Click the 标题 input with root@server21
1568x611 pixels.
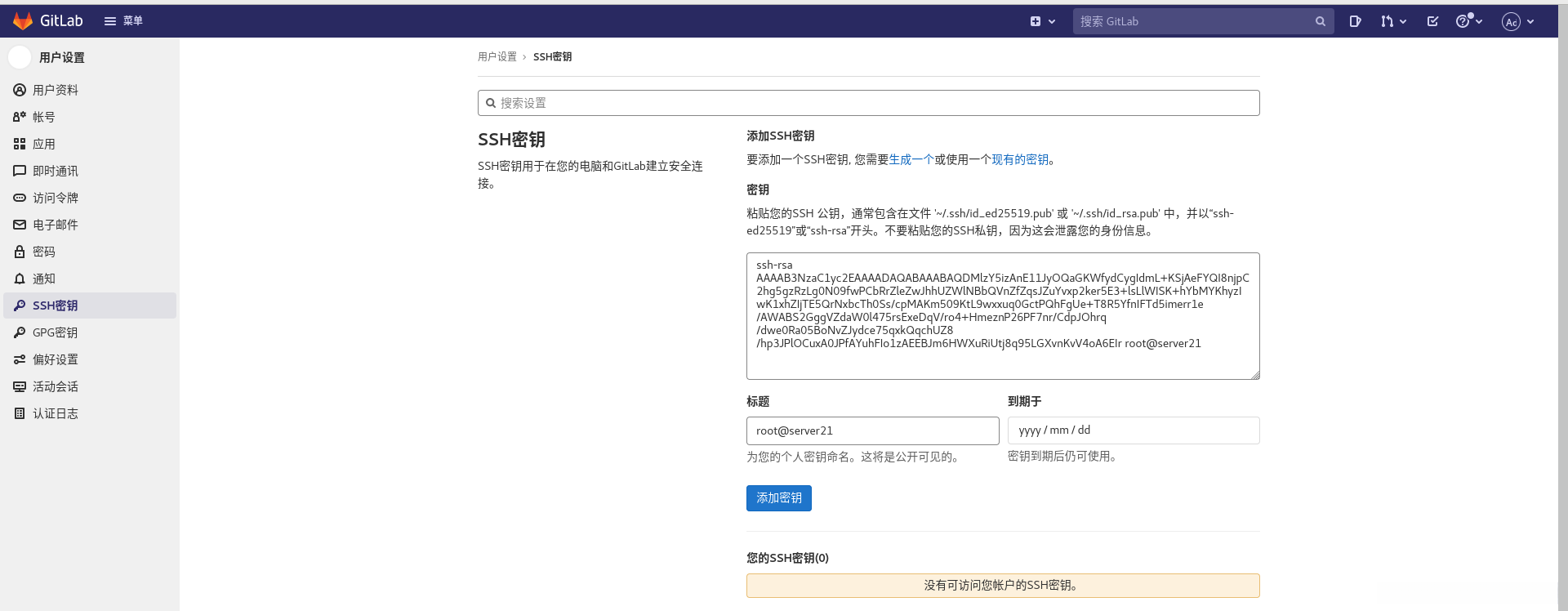(x=872, y=430)
